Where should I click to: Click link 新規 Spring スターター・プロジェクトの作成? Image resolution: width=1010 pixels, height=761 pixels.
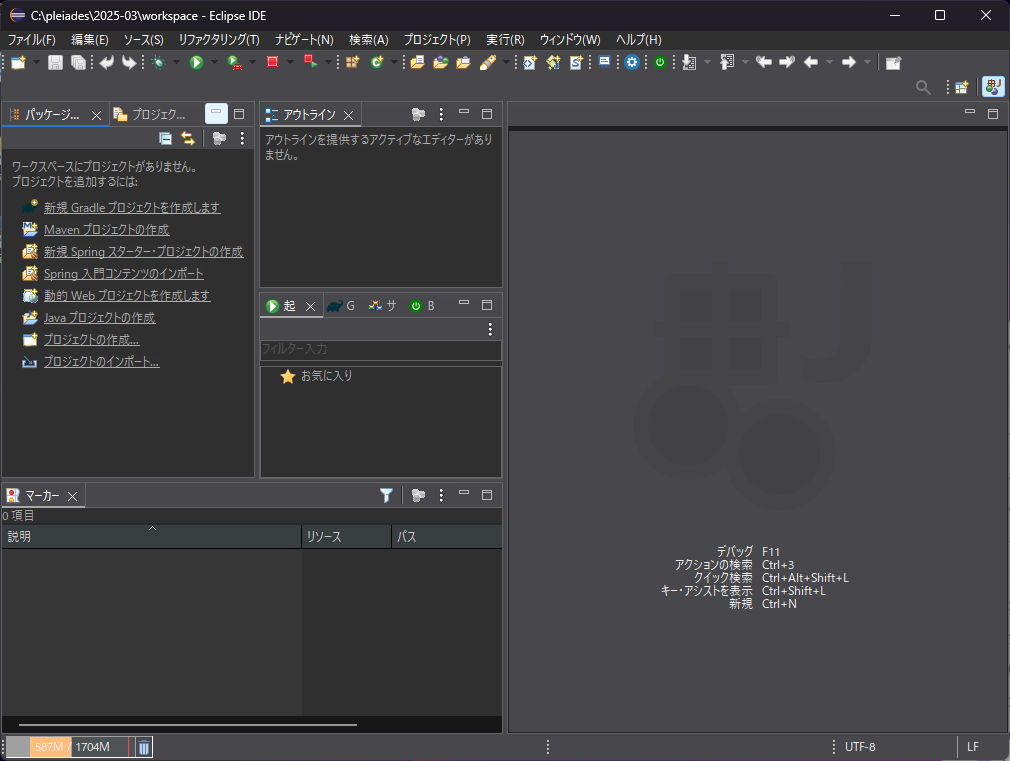[144, 251]
